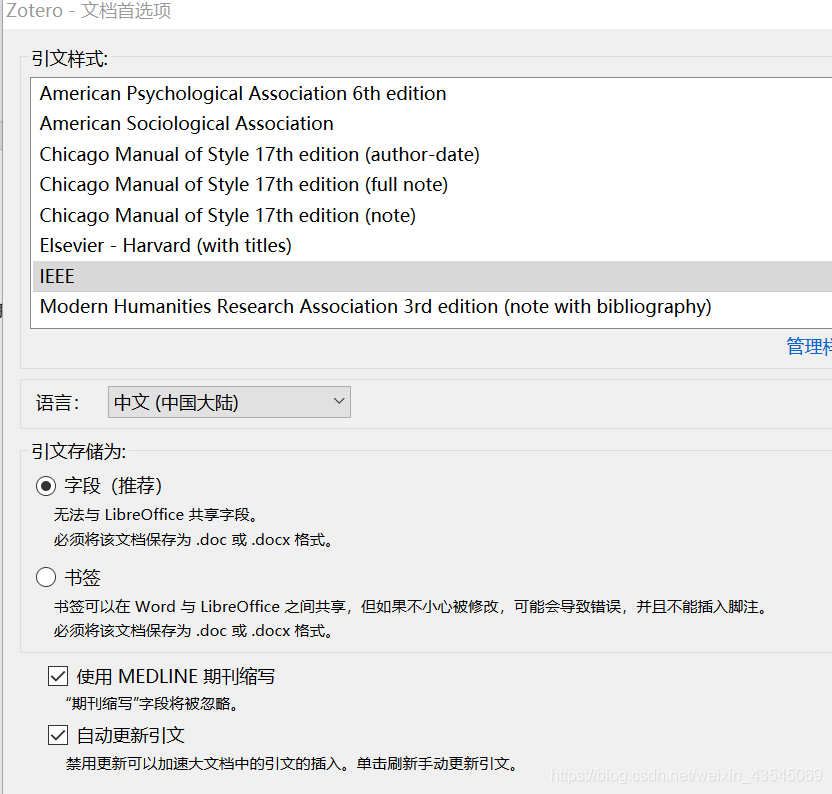The image size is (832, 794).
Task: Select the 字段 (推荐) radio option
Action: coord(46,486)
